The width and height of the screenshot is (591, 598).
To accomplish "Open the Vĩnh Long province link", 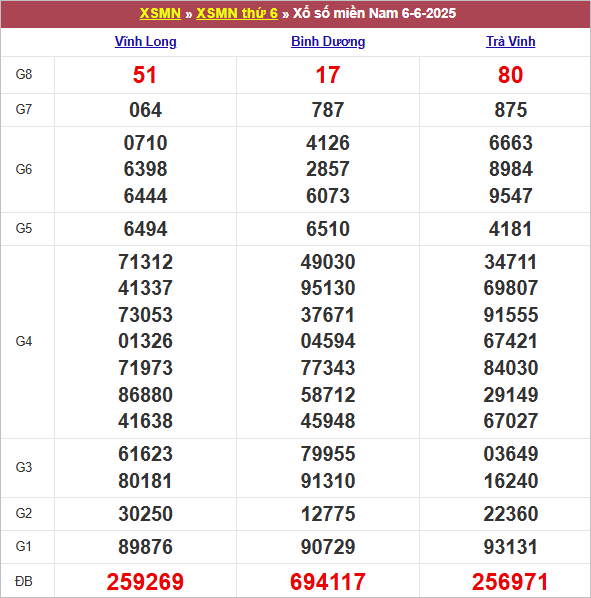I will click(x=146, y=42).
